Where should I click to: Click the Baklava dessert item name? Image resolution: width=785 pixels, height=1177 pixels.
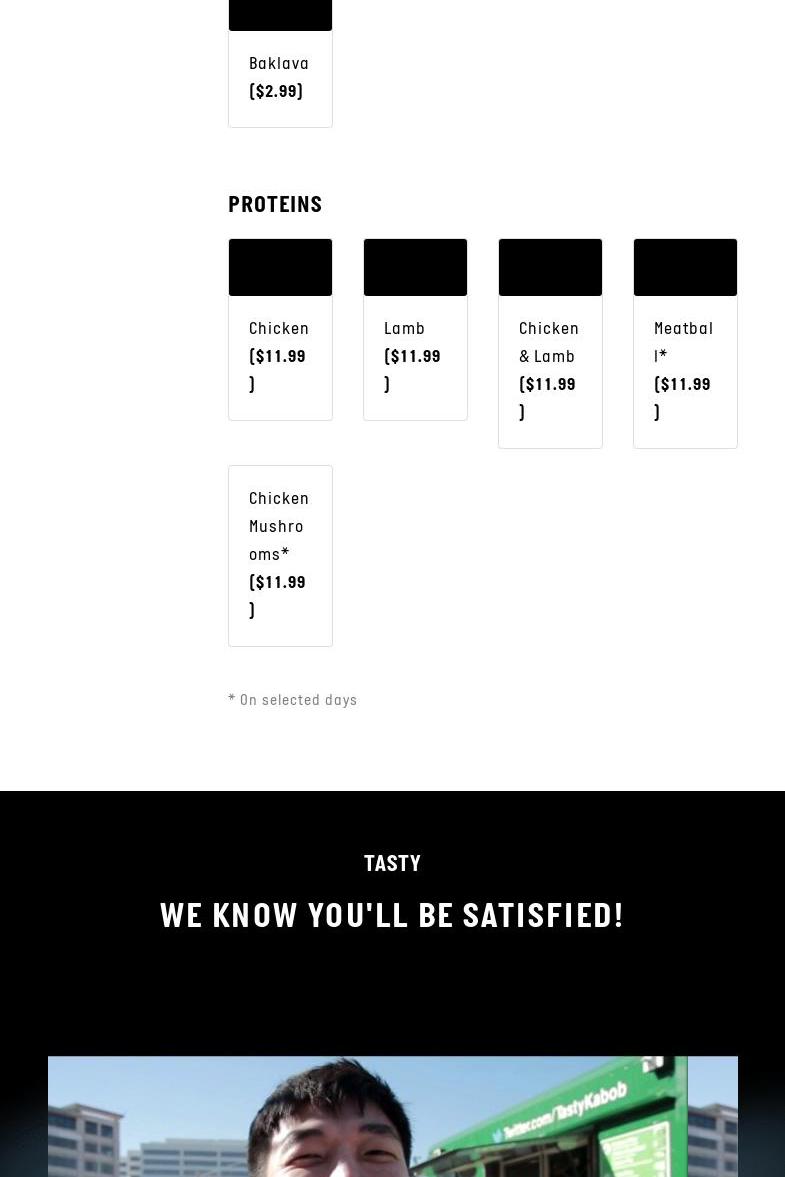coord(278,64)
